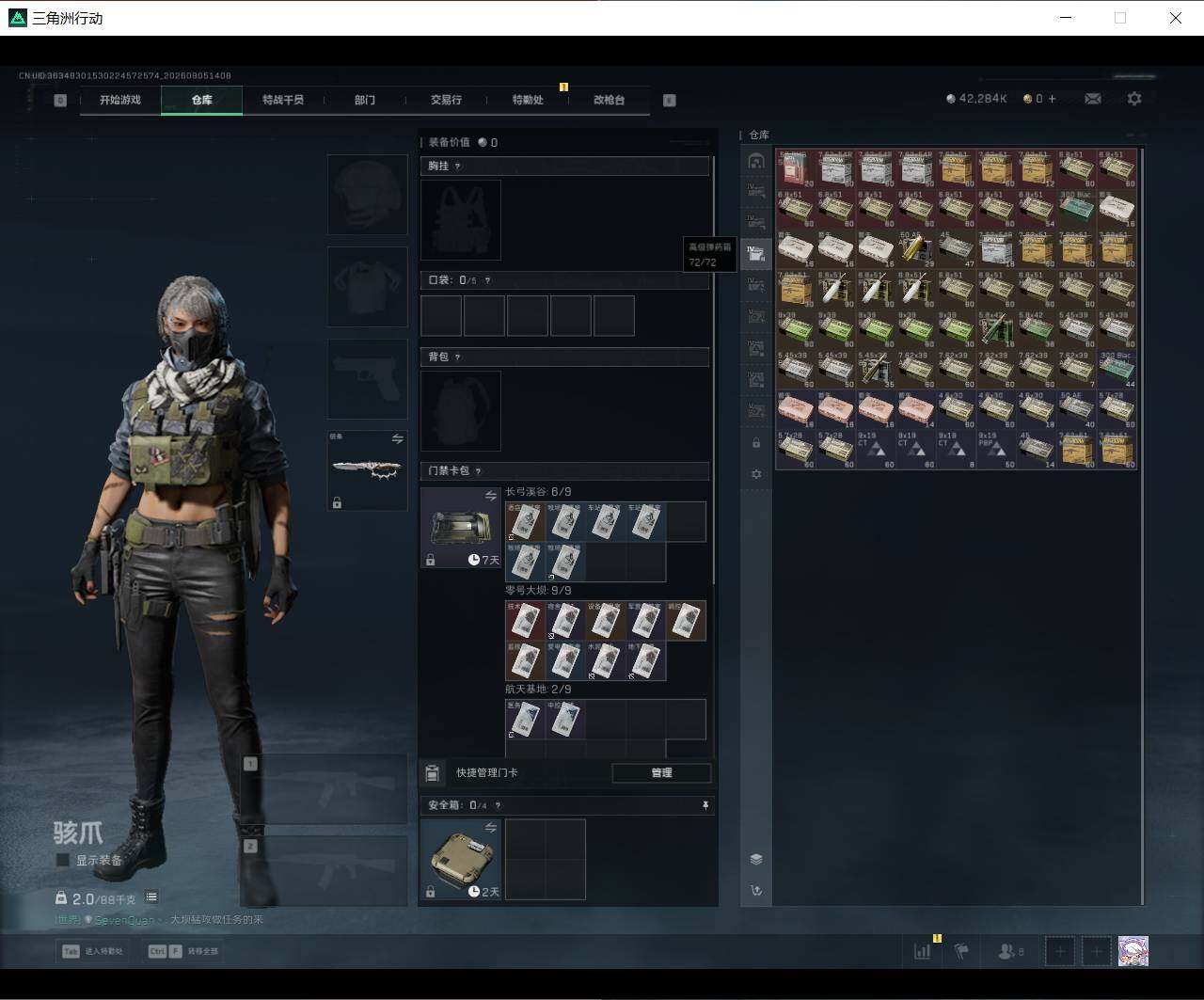Click the Tab 进入特勤处 shortcut button
Screen dimensions: 1204x1000
[x=92, y=951]
